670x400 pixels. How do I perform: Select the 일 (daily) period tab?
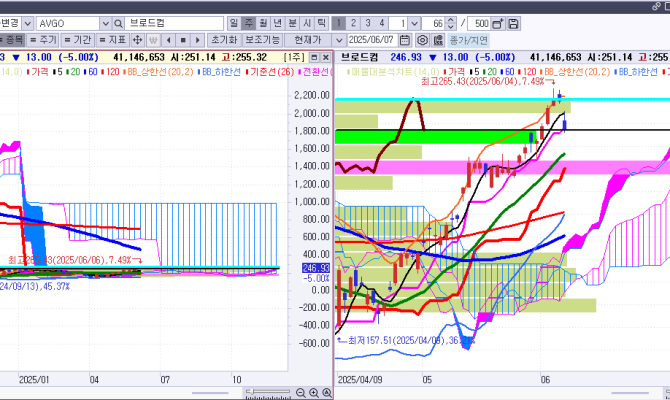pyautogui.click(x=233, y=23)
